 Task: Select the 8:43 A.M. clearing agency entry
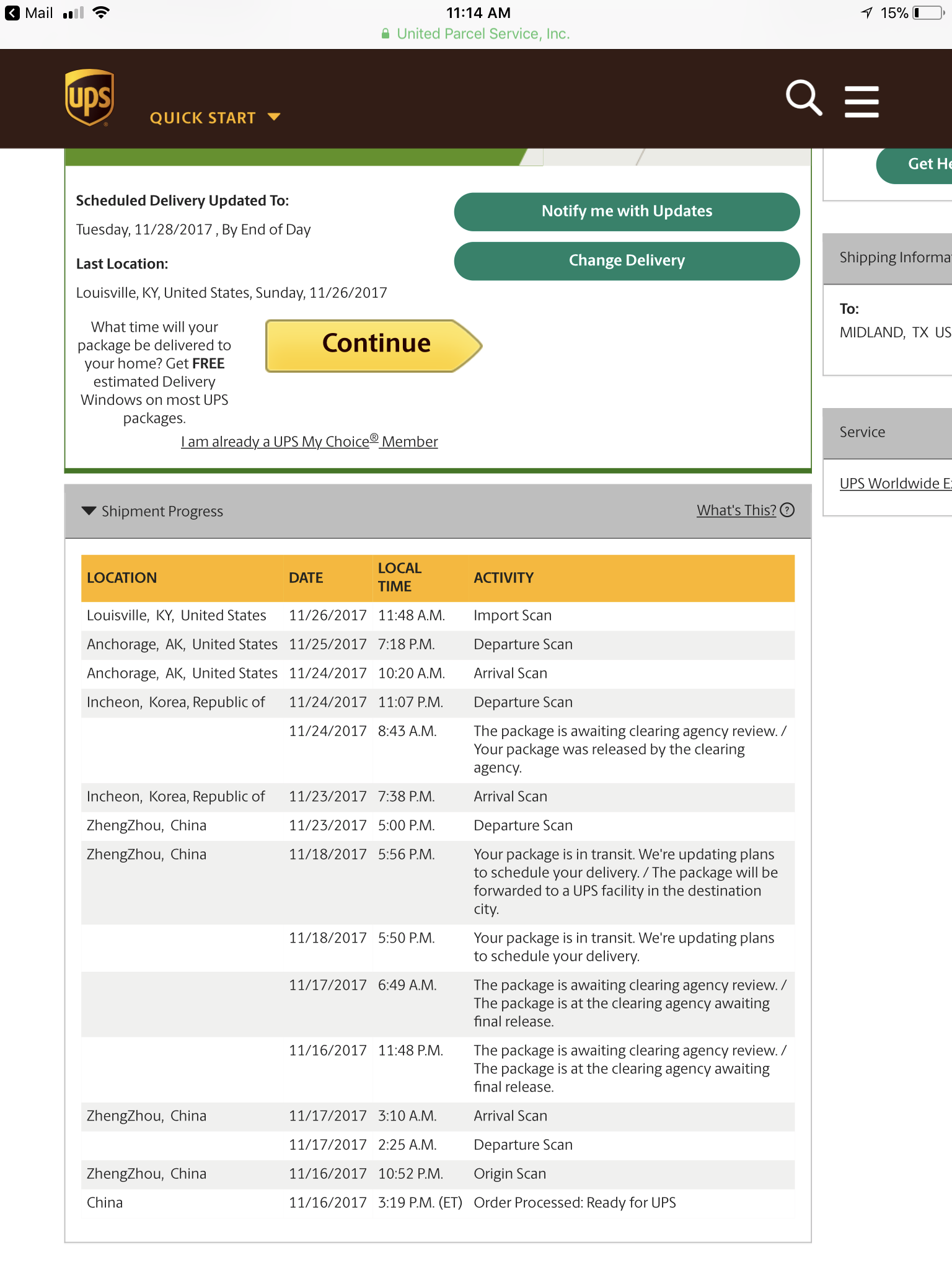[438, 750]
